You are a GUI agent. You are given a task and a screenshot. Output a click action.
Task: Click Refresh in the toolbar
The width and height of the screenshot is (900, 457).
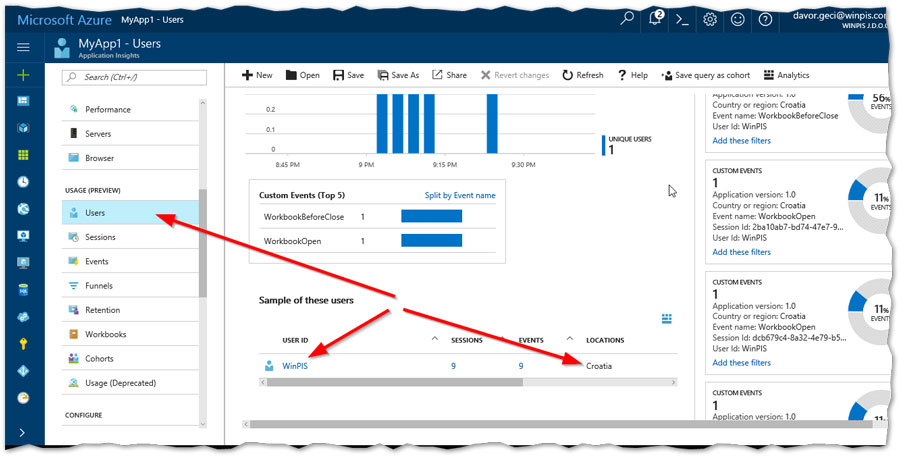(x=583, y=75)
